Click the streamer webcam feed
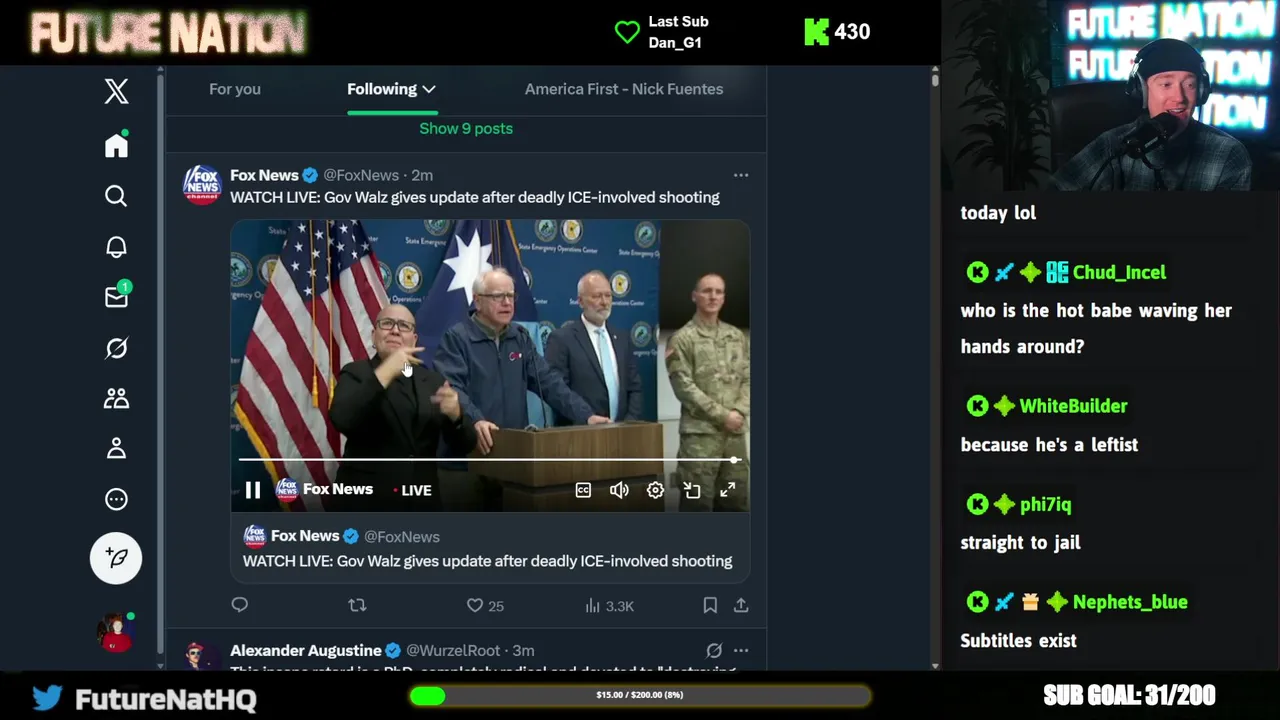1280x720 pixels. point(1110,95)
